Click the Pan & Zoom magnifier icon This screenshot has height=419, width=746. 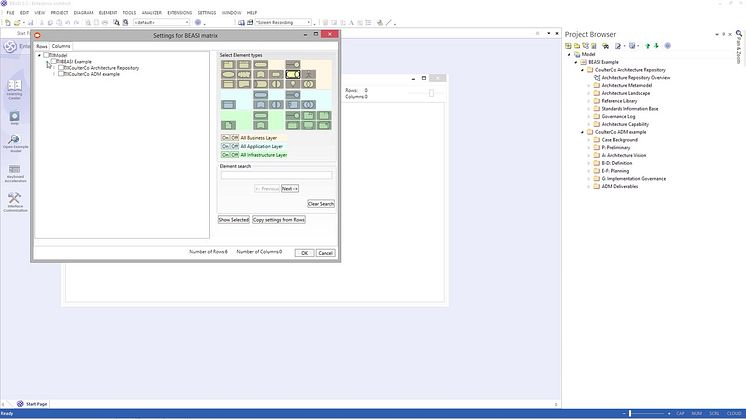[739, 33]
